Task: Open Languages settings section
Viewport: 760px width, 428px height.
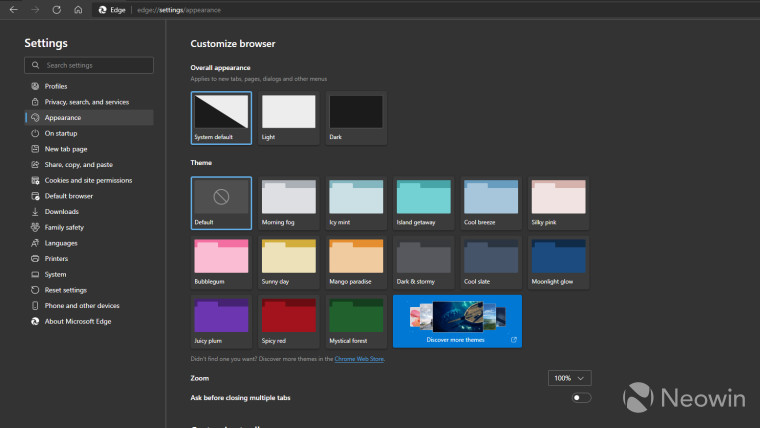Action: pos(89,243)
